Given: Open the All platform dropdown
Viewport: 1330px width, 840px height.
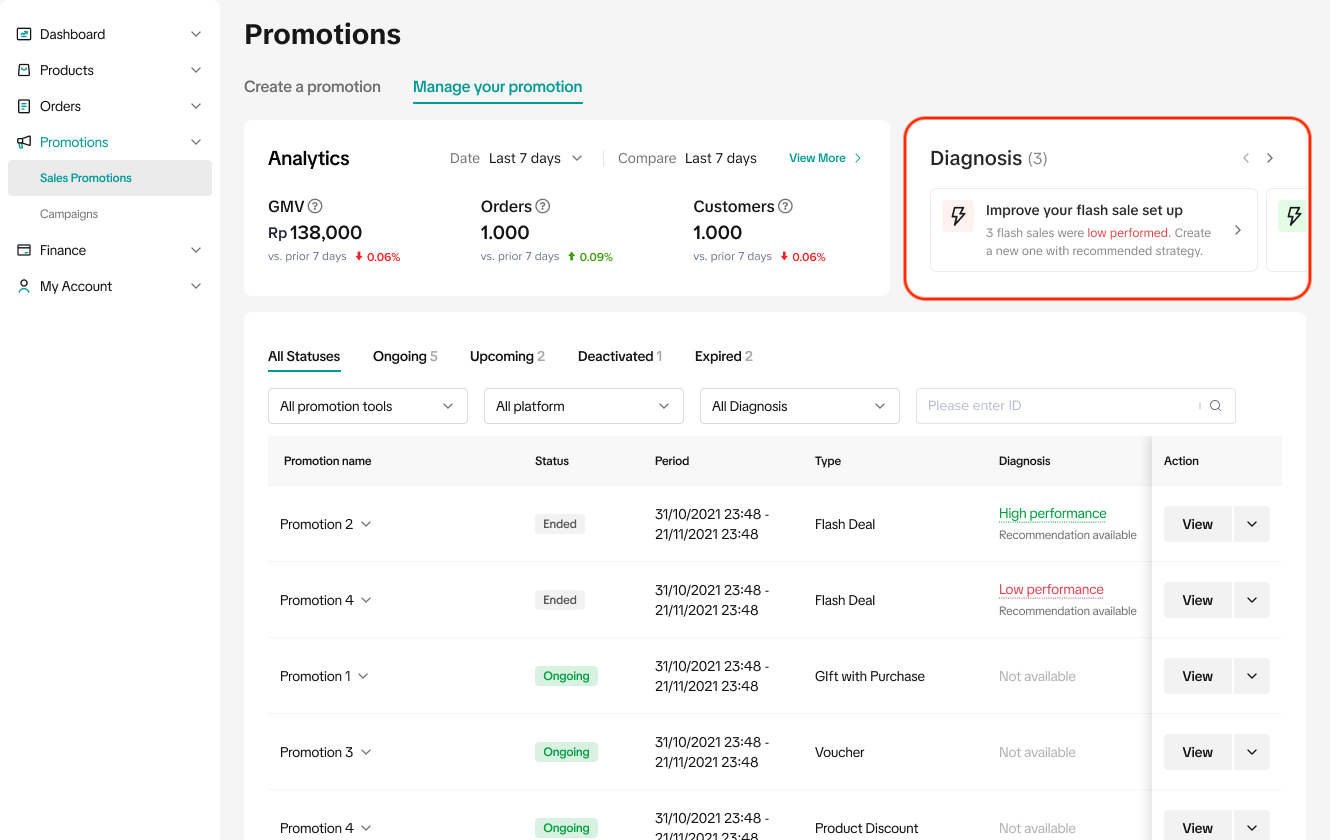Looking at the screenshot, I should 583,406.
